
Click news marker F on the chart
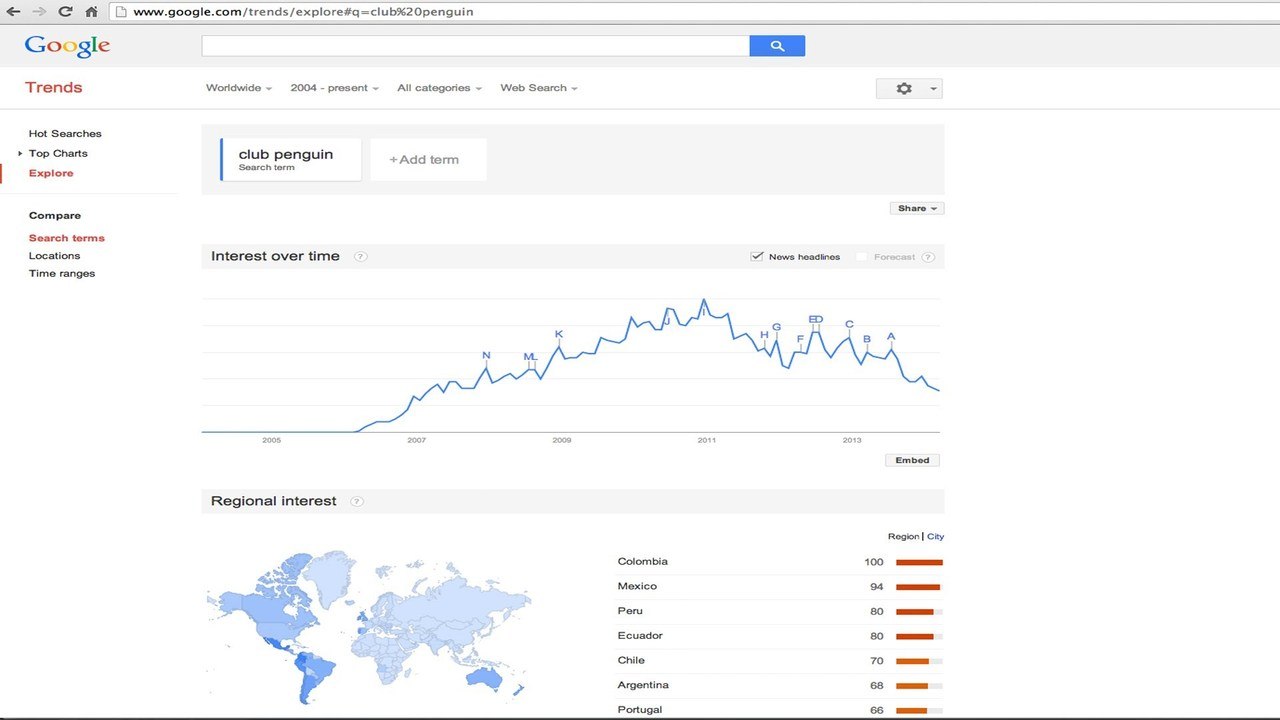tap(800, 339)
